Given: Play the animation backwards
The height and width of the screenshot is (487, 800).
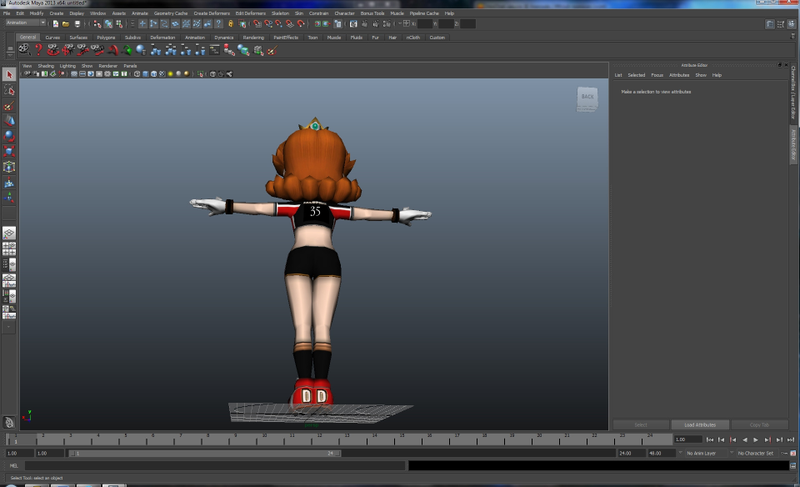Looking at the screenshot, I should point(744,440).
